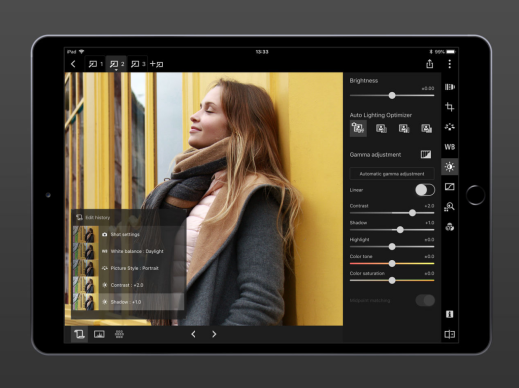Tap the share export icon
This screenshot has width=519, height=388.
430,64
